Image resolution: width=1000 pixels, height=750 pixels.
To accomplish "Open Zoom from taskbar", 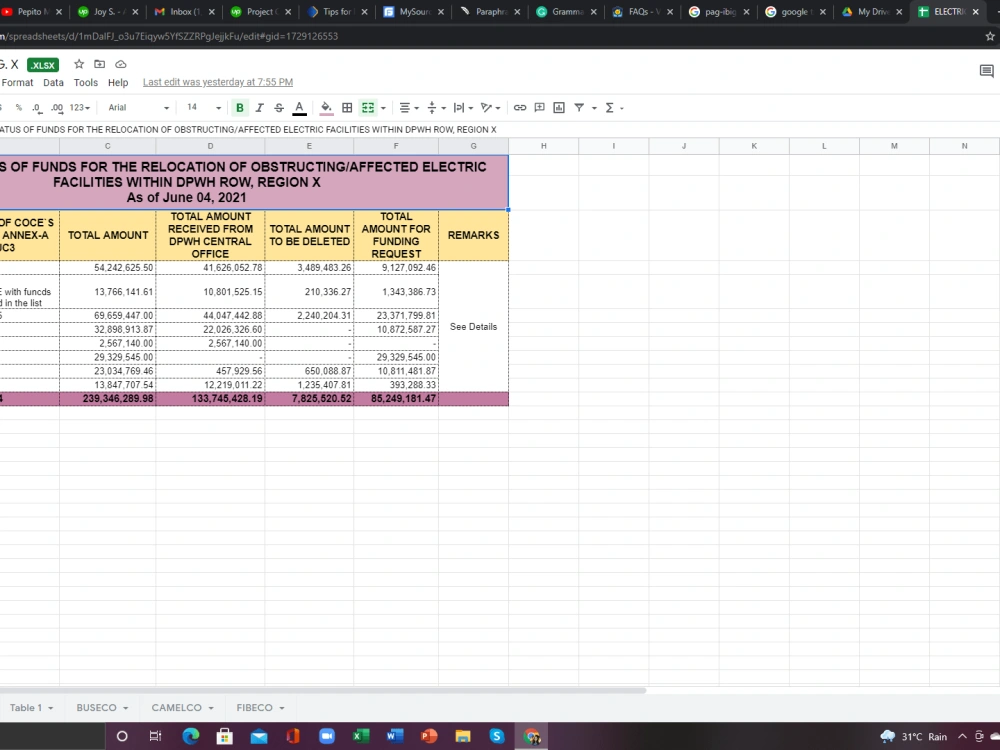I will tap(327, 736).
